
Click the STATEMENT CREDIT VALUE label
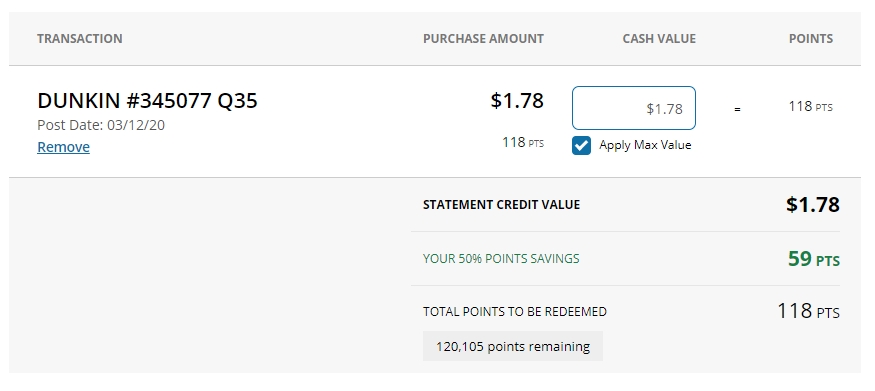click(502, 205)
